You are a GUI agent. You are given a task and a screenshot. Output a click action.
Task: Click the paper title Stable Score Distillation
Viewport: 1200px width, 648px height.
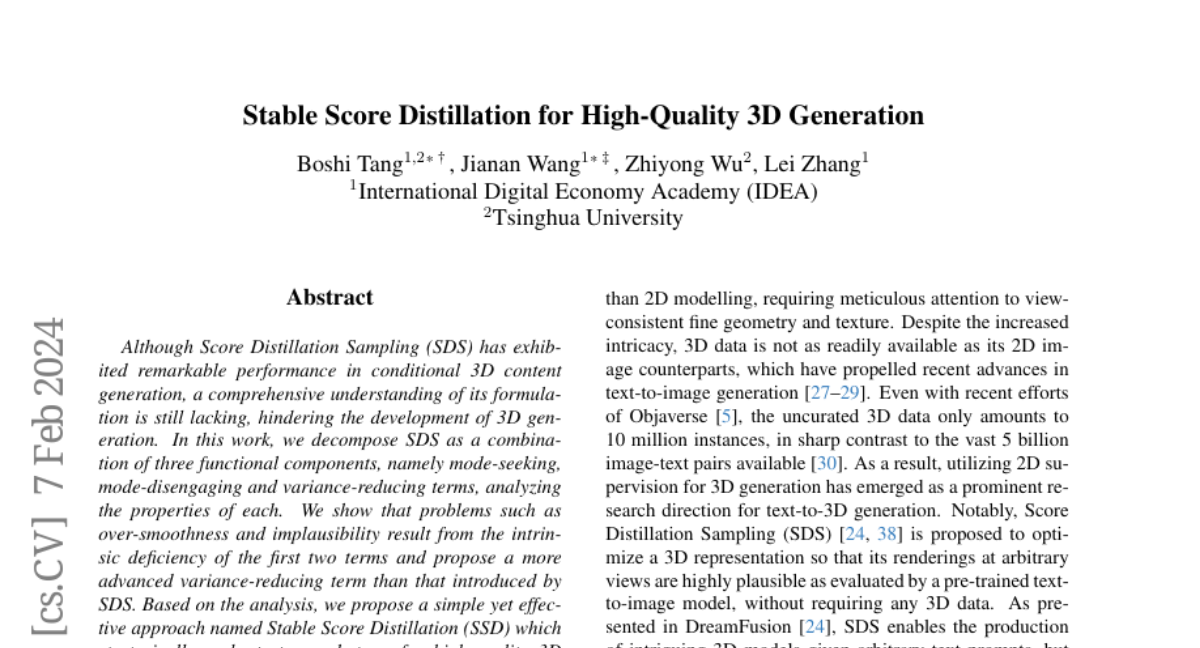tap(582, 116)
